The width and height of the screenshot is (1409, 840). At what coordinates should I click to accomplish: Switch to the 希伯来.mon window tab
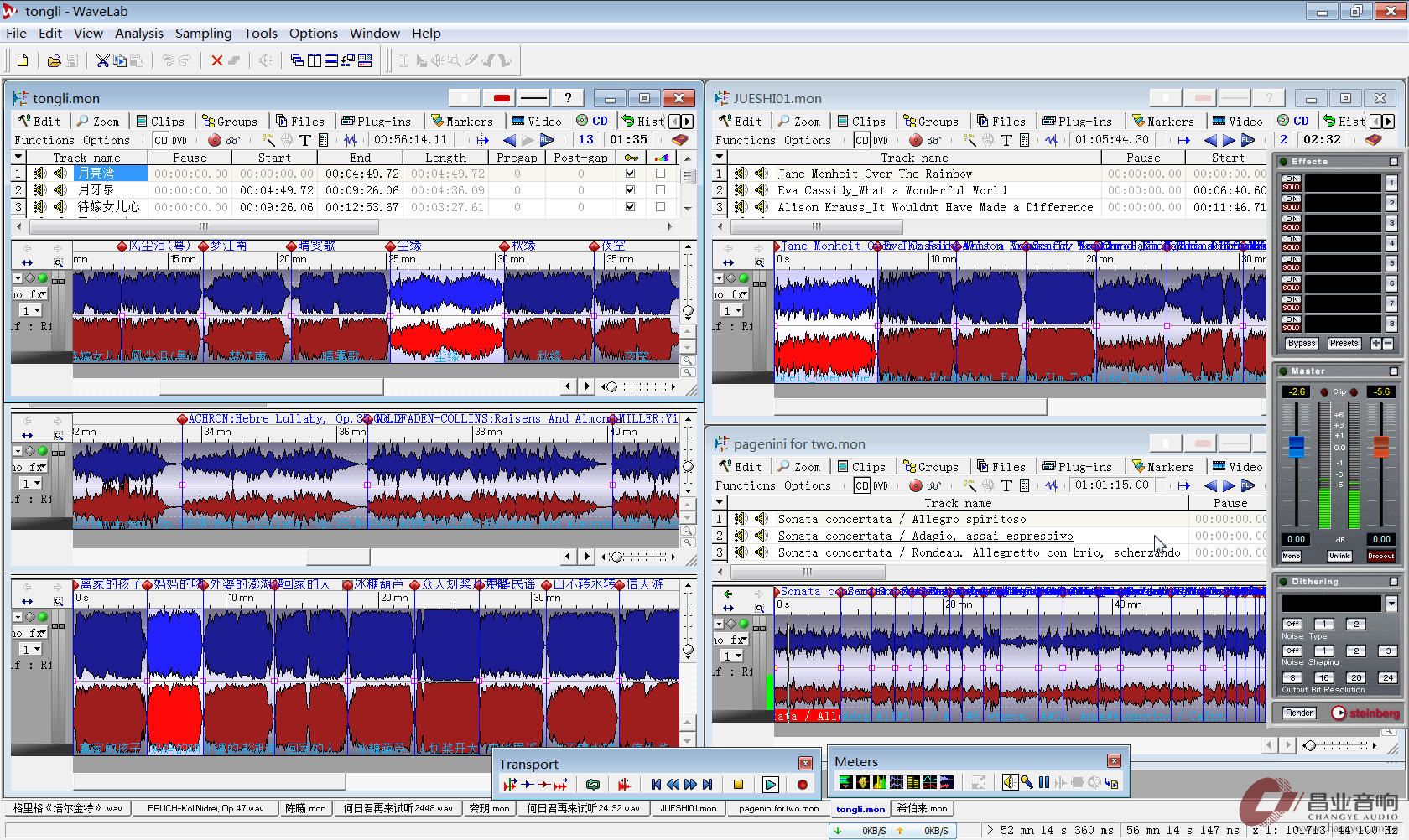[922, 808]
